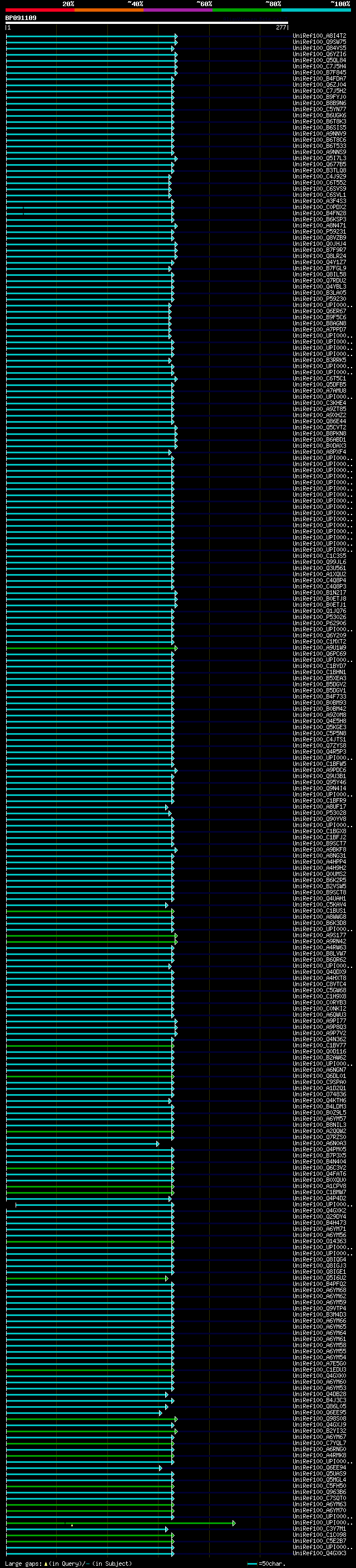Select hit UniRef100_C6SVS9
The width and height of the screenshot is (356, 1568).
click(319, 189)
